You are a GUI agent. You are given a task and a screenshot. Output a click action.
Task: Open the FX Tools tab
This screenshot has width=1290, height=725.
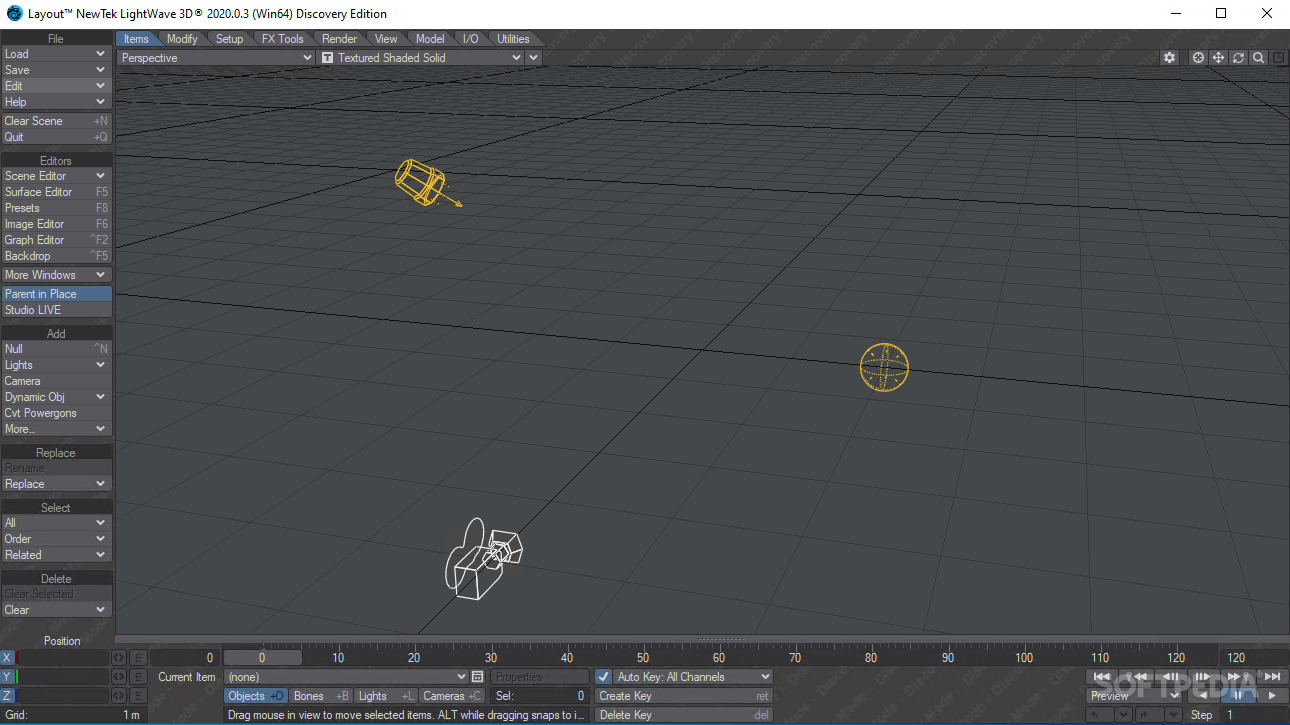pos(283,39)
